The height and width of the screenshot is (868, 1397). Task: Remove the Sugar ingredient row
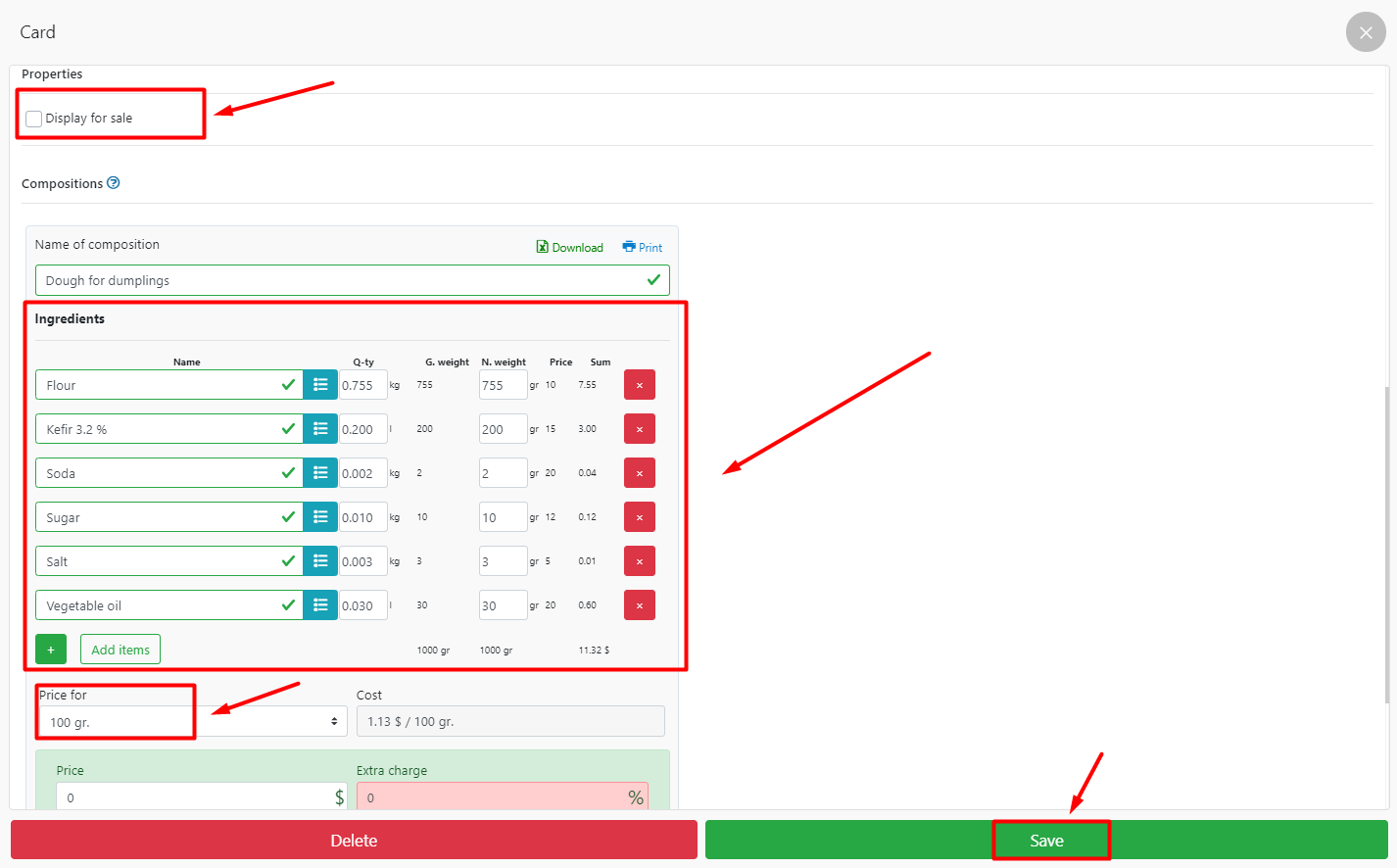640,517
